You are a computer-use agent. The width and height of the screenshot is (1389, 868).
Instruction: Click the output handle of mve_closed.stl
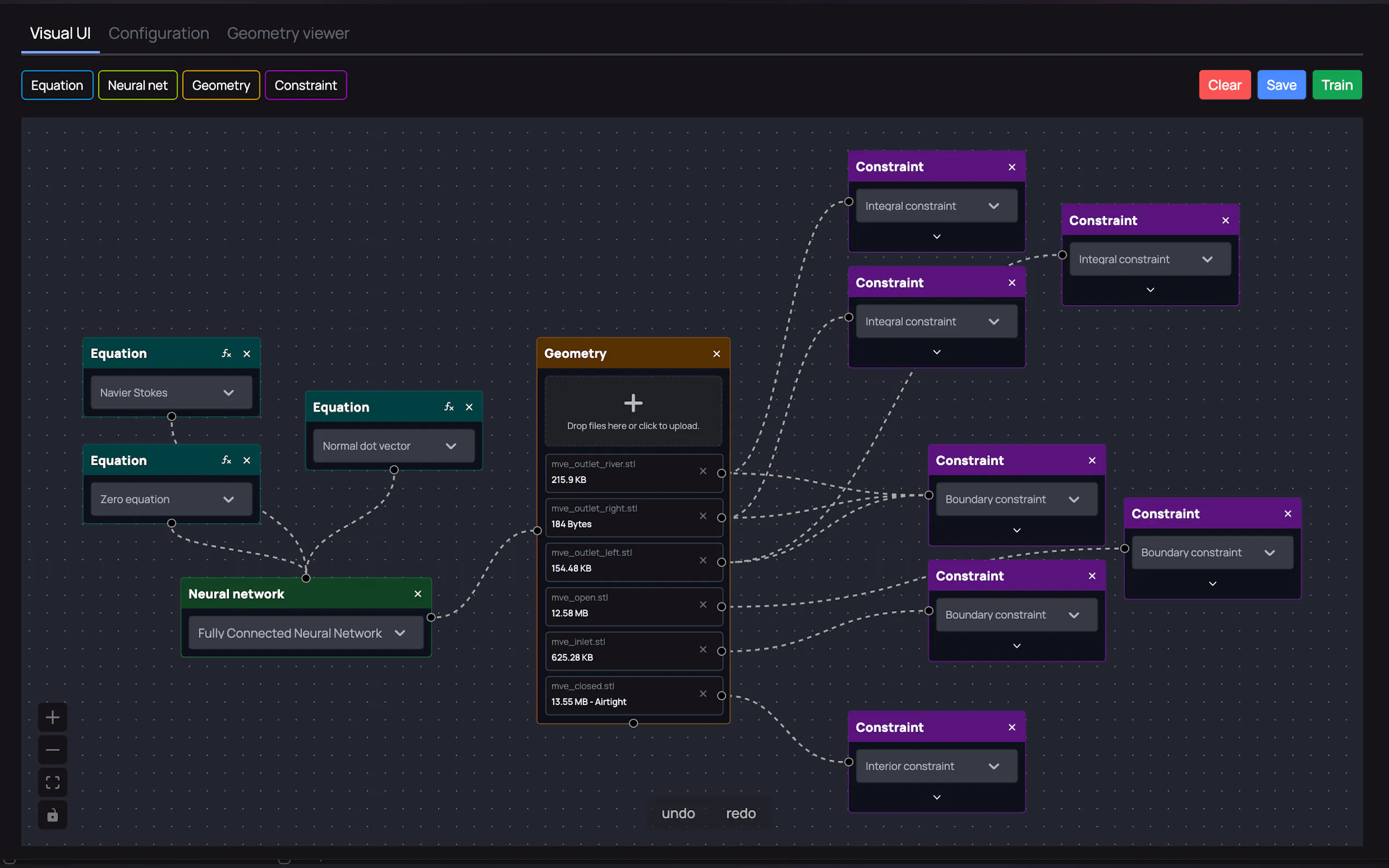[x=722, y=696]
